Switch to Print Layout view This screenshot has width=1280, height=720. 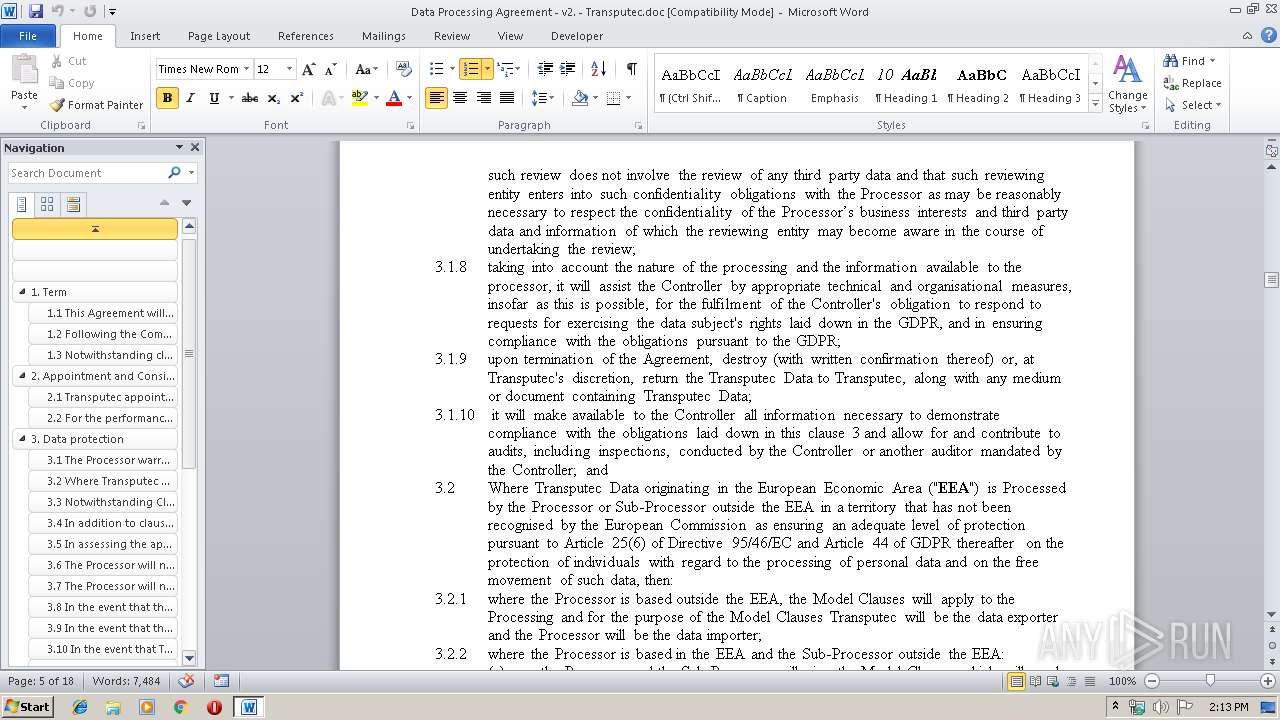1016,681
